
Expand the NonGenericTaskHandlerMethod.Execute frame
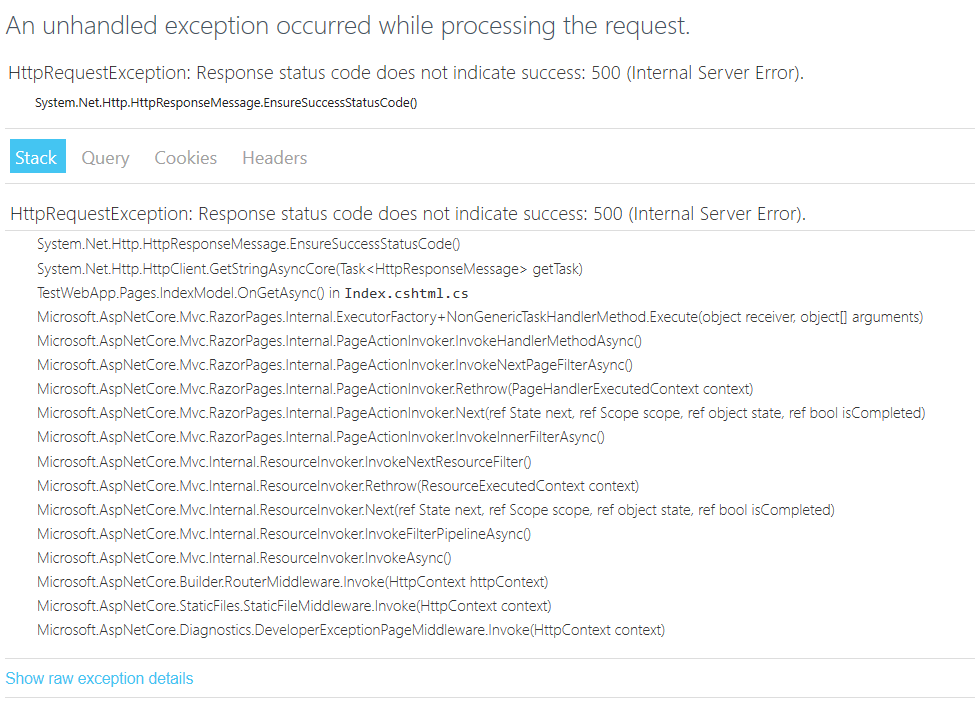tap(479, 317)
